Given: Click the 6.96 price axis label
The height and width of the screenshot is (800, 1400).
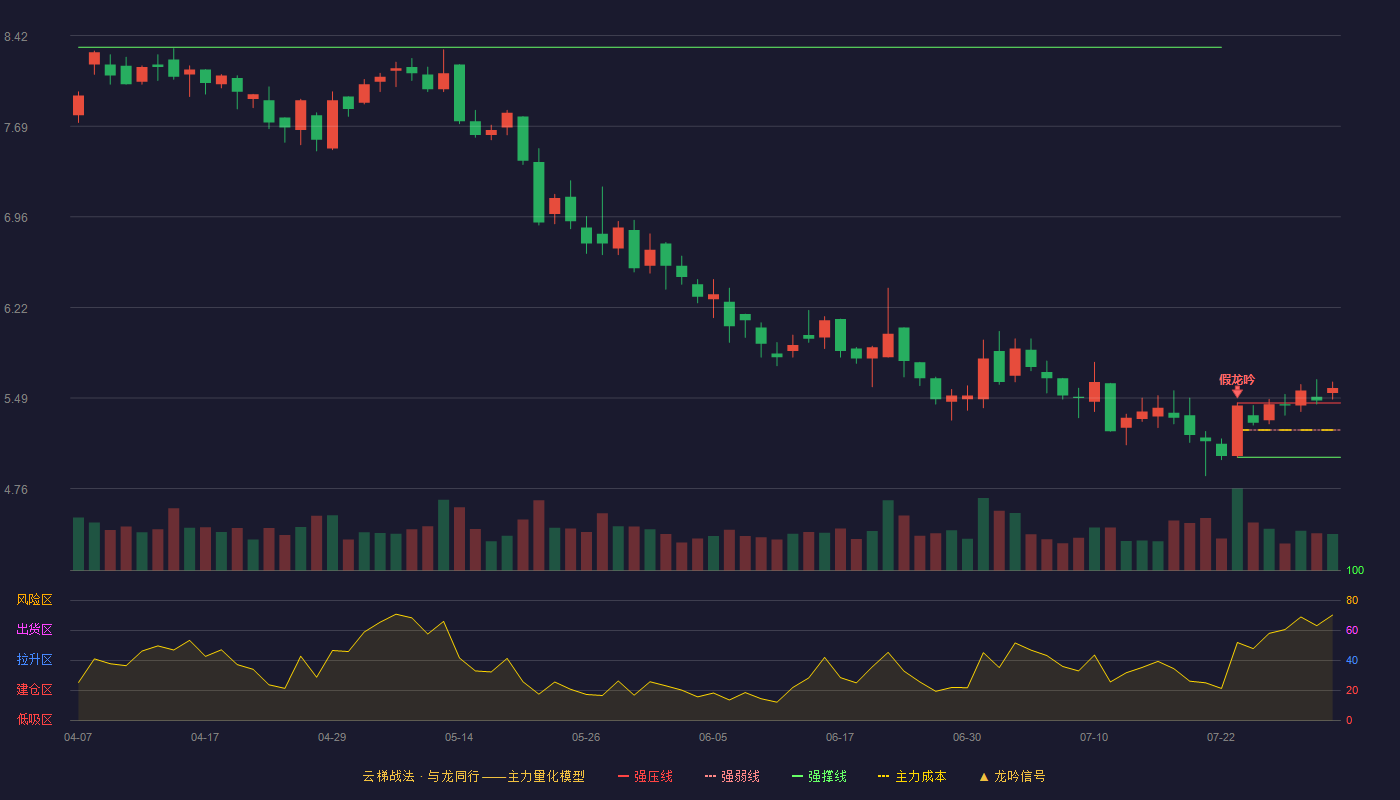Looking at the screenshot, I should pos(15,218).
